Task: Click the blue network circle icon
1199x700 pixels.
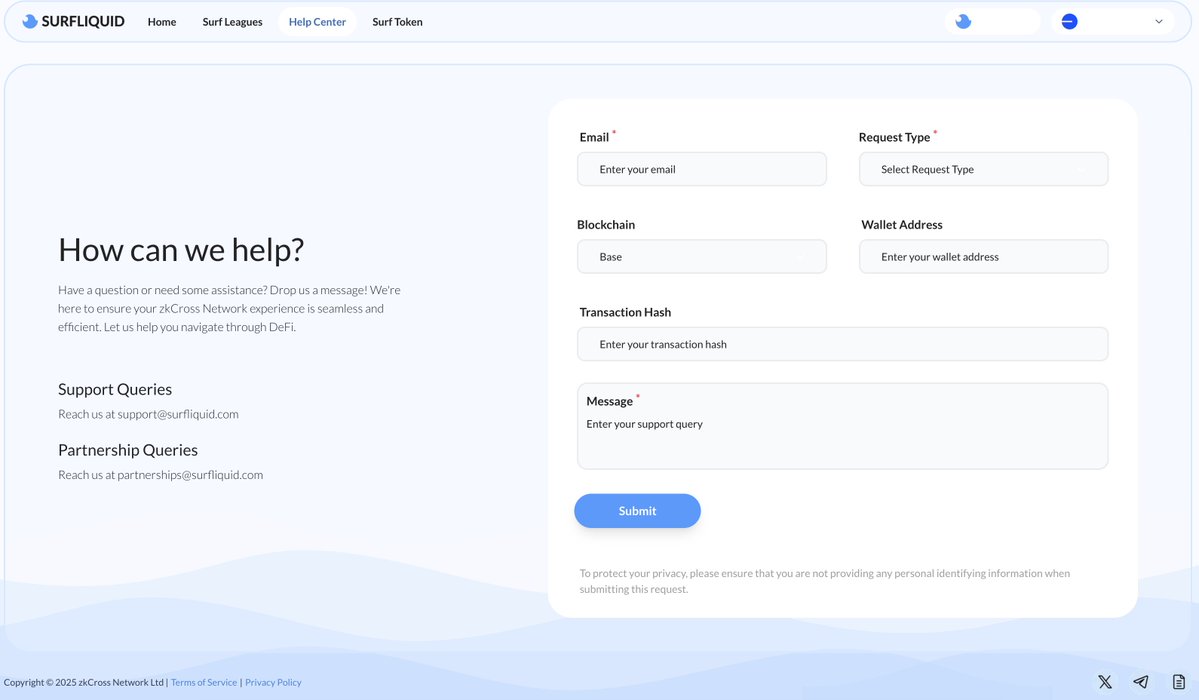Action: (x=1070, y=21)
